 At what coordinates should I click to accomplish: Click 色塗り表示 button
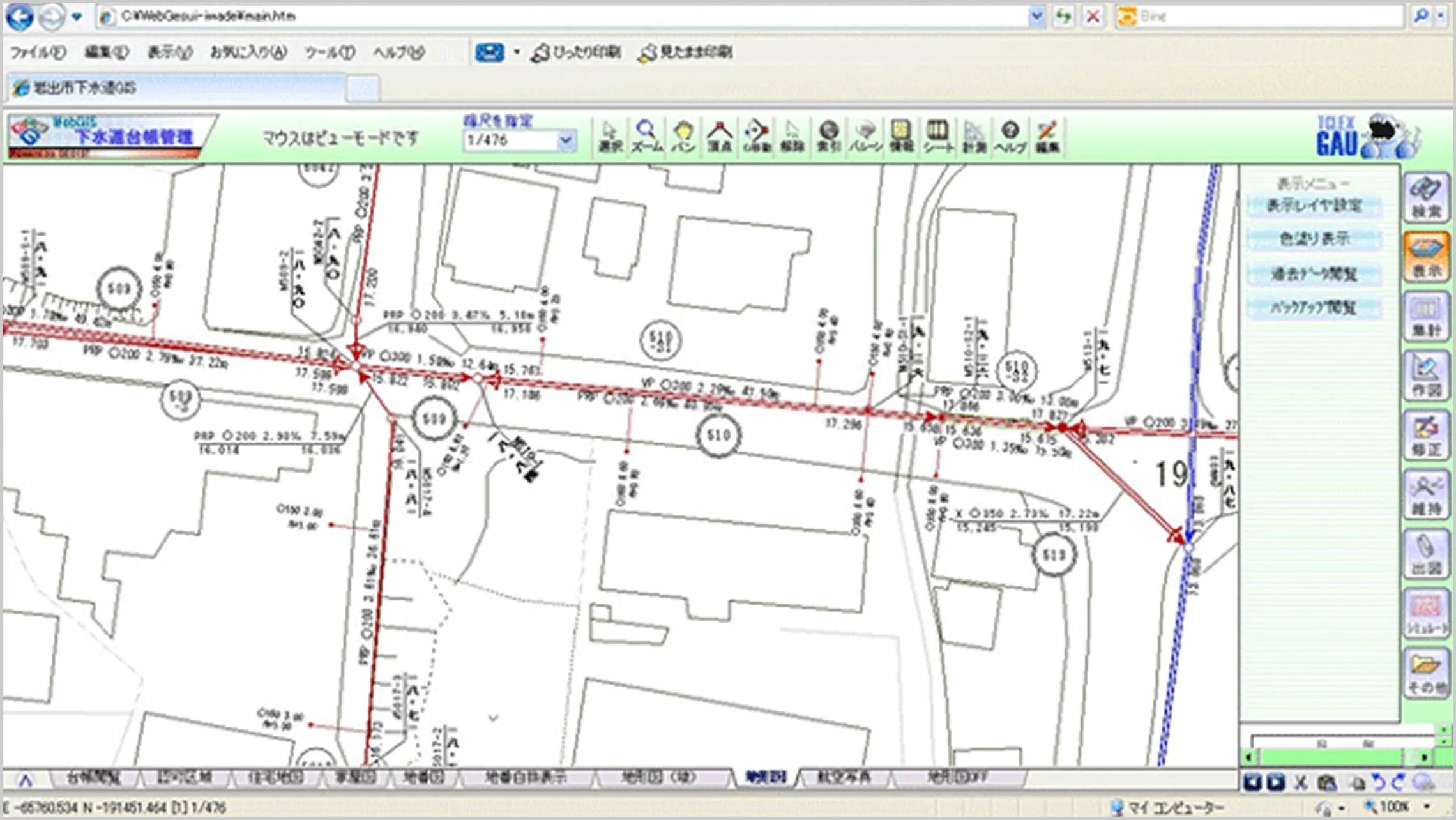[x=1314, y=239]
